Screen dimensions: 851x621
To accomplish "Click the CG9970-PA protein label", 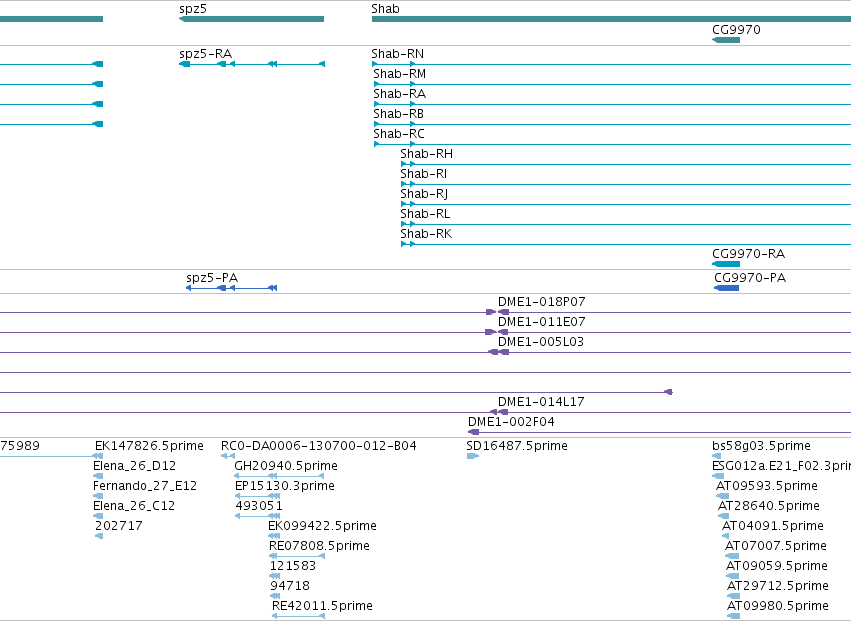I will tap(750, 278).
